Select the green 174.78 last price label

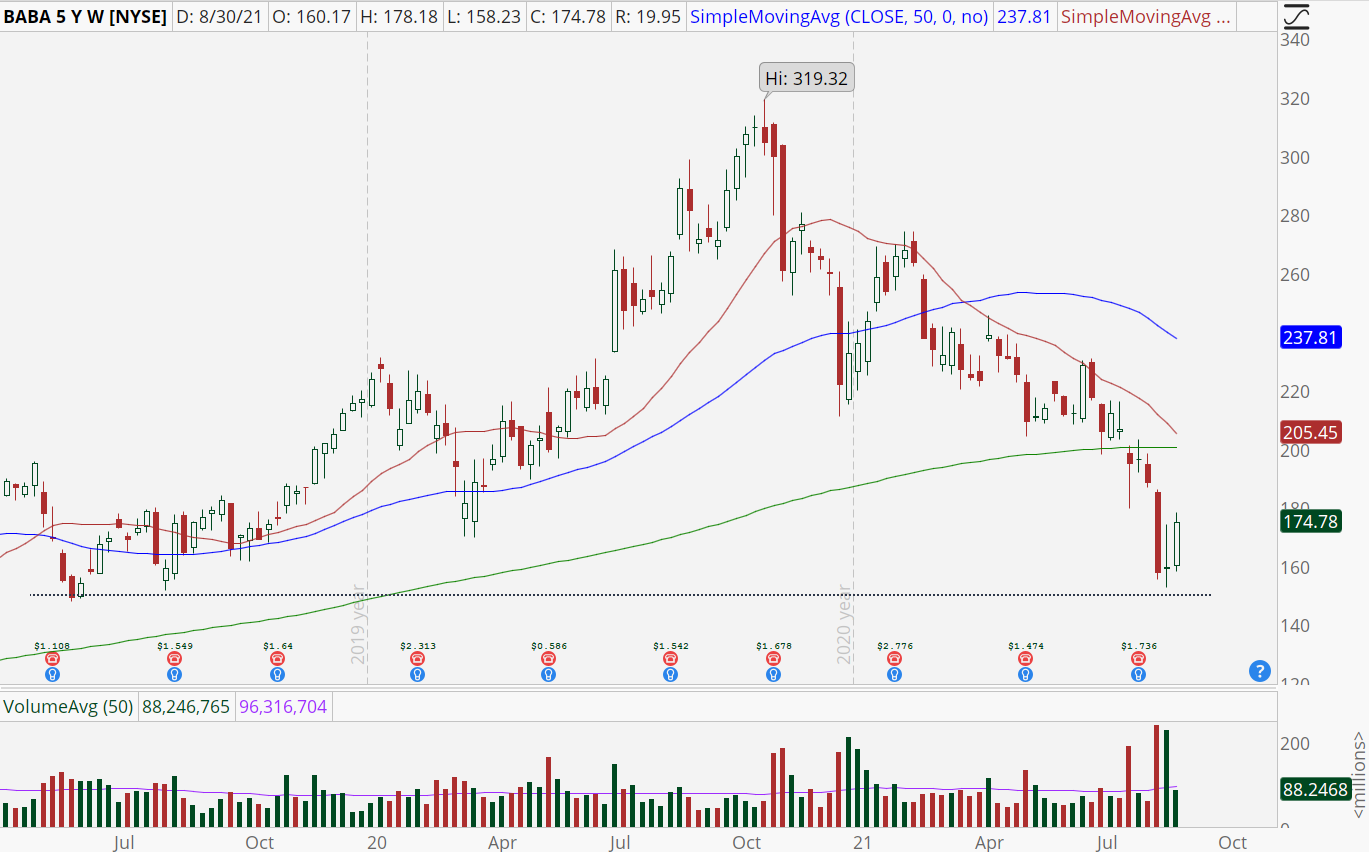(1311, 520)
